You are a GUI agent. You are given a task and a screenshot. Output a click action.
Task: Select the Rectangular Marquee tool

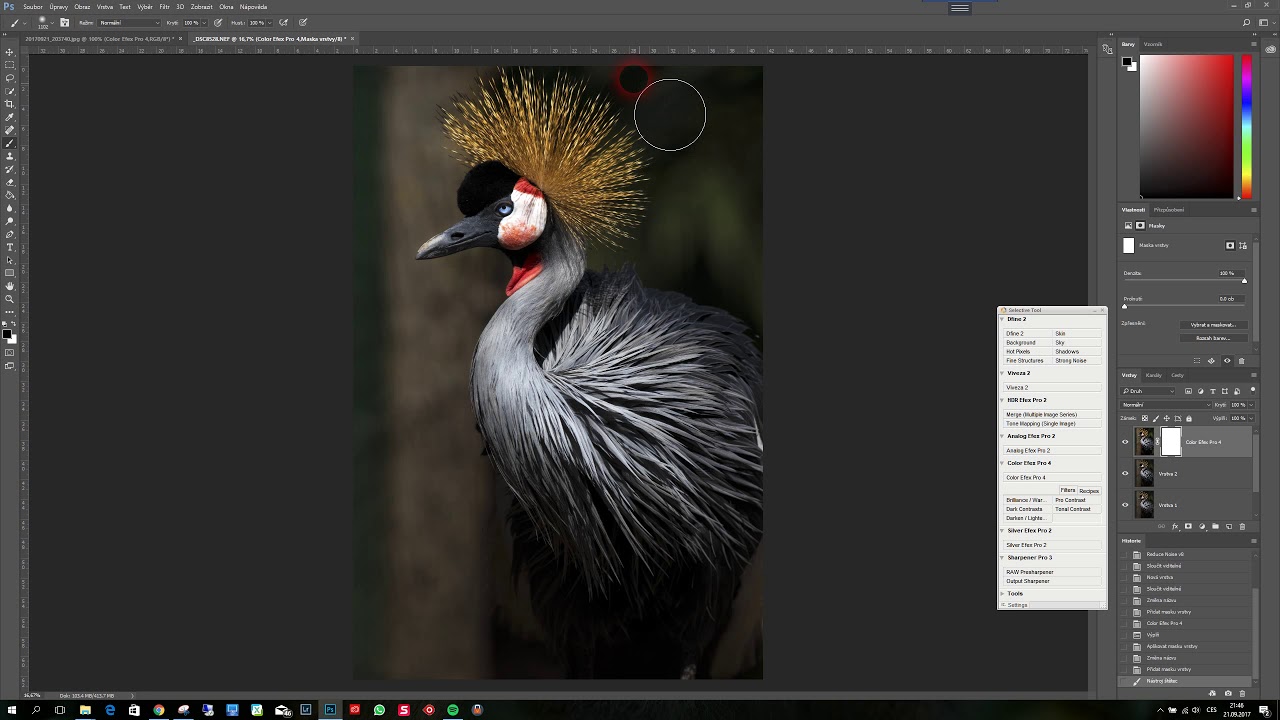click(x=10, y=65)
